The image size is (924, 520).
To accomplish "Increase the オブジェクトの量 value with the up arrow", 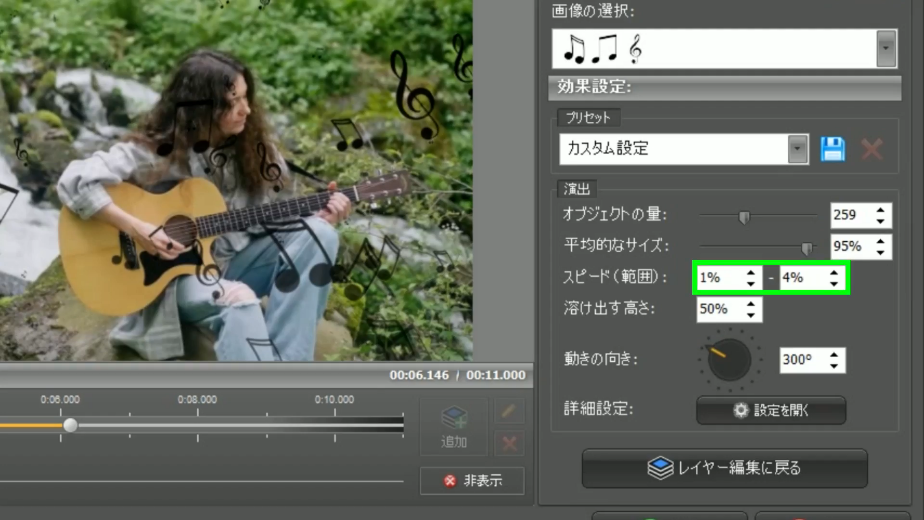I will pos(880,210).
